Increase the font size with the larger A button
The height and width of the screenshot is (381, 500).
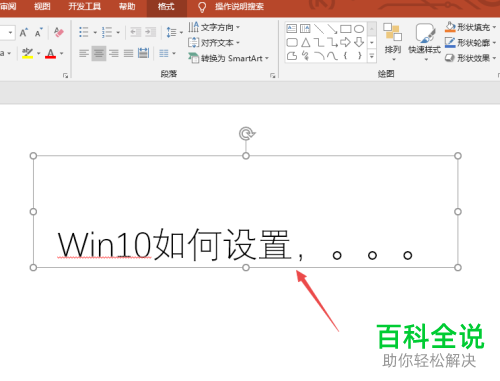(x=23, y=33)
